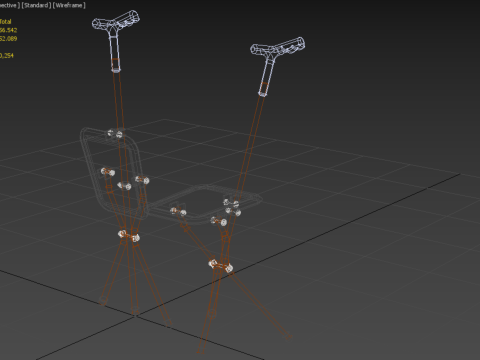
Task: Click the "0,254" statistics value
Action: [x=7, y=56]
